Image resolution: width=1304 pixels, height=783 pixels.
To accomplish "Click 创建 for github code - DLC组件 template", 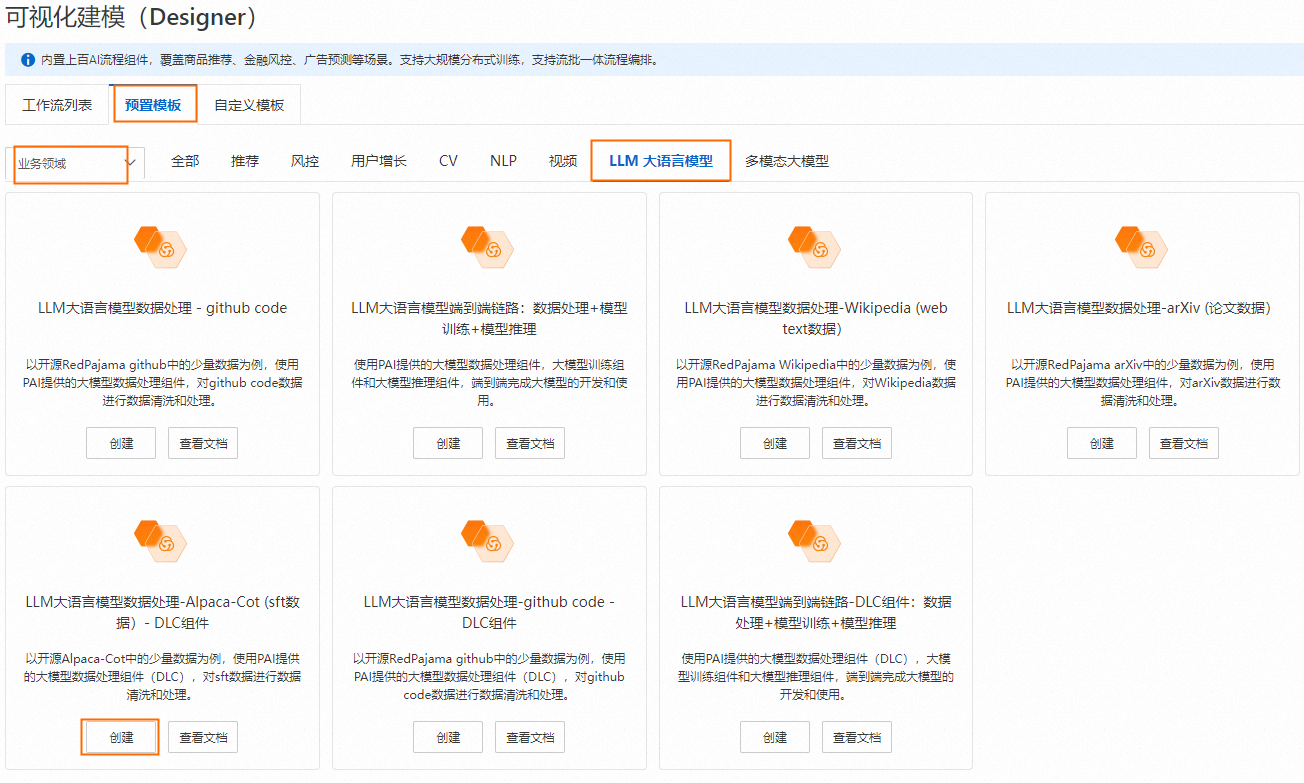I will (448, 737).
